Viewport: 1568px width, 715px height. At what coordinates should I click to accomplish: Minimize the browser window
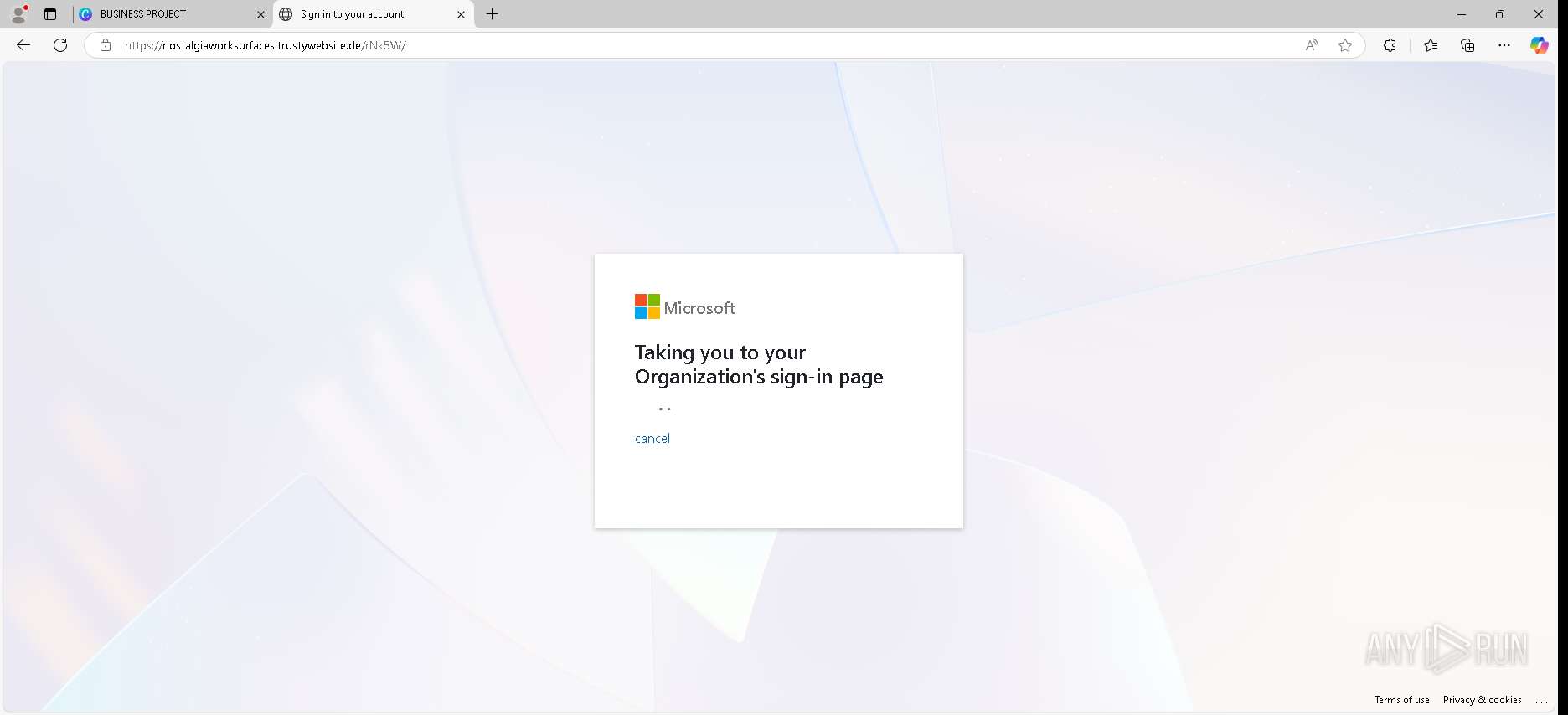click(x=1462, y=14)
